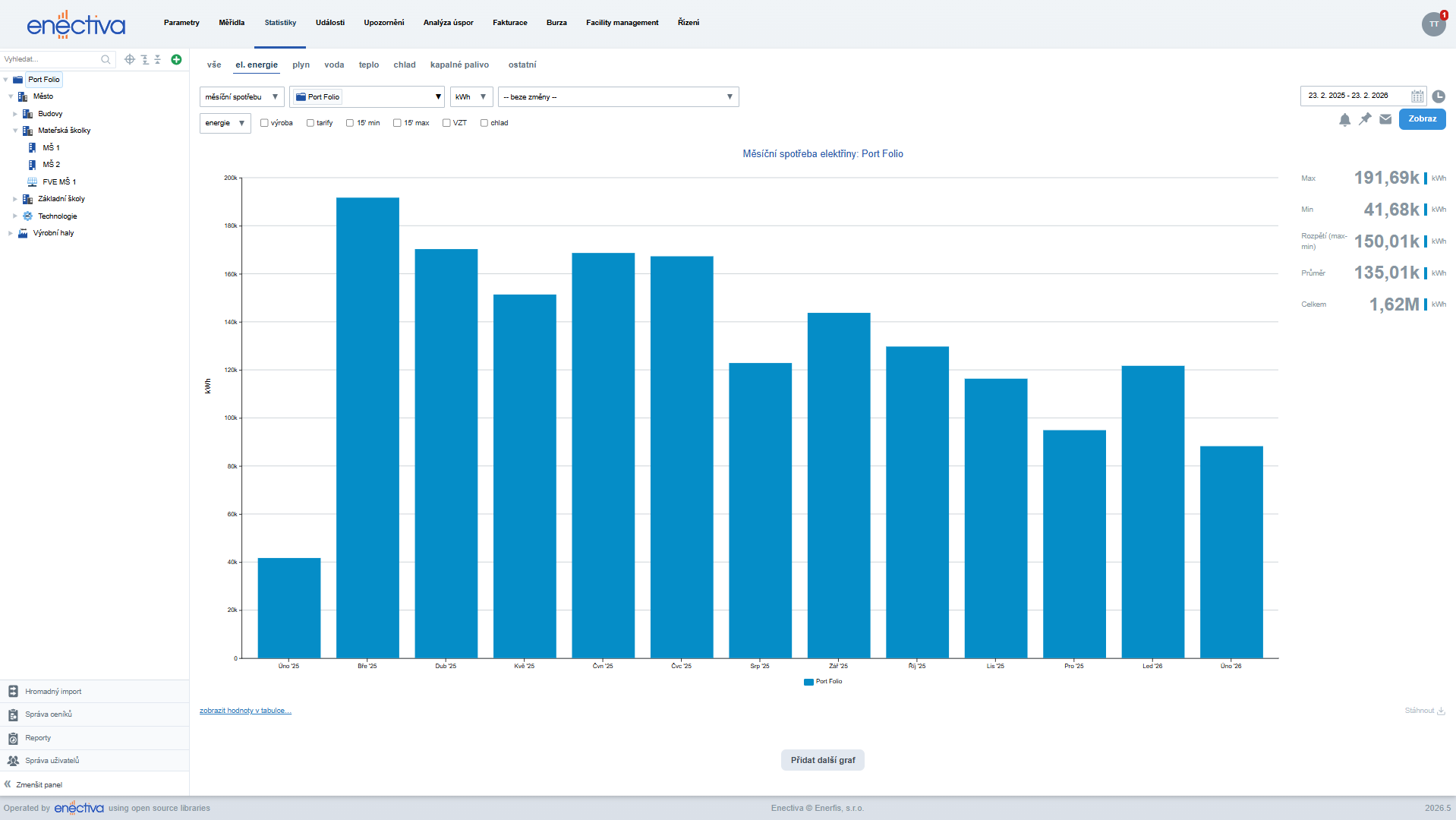Screen dimensions: 1456x820
Task: Click the clock time range icon
Action: pyautogui.click(x=1439, y=96)
